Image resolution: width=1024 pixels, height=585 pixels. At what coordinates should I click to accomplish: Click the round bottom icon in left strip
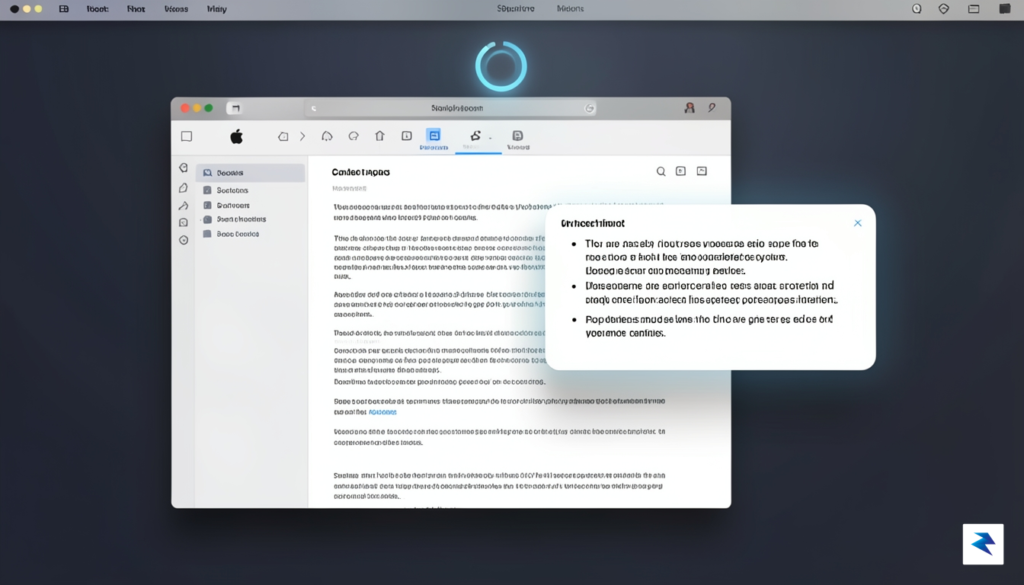184,240
